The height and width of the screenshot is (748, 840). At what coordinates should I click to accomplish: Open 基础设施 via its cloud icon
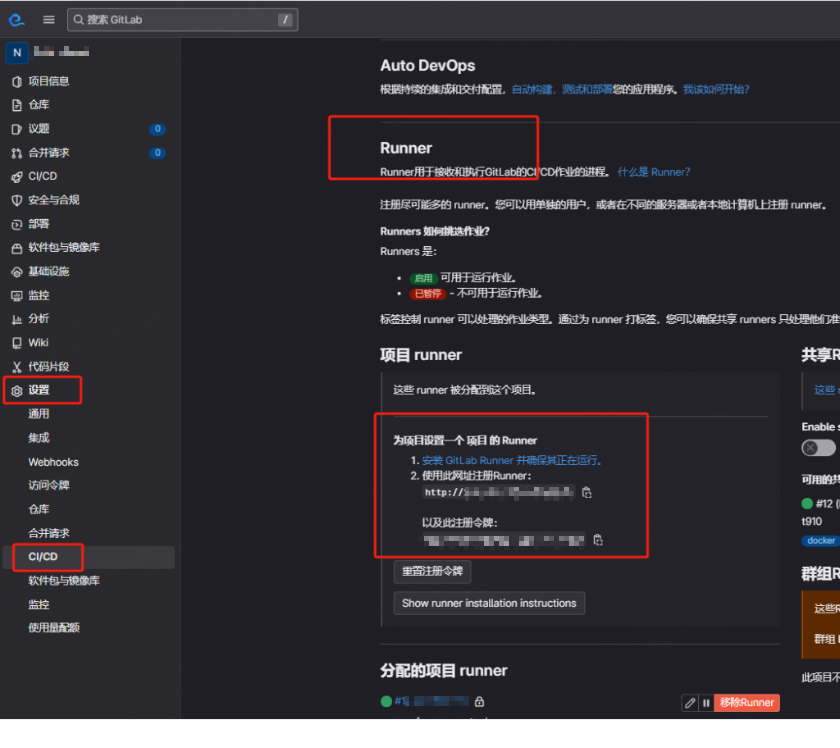17,272
